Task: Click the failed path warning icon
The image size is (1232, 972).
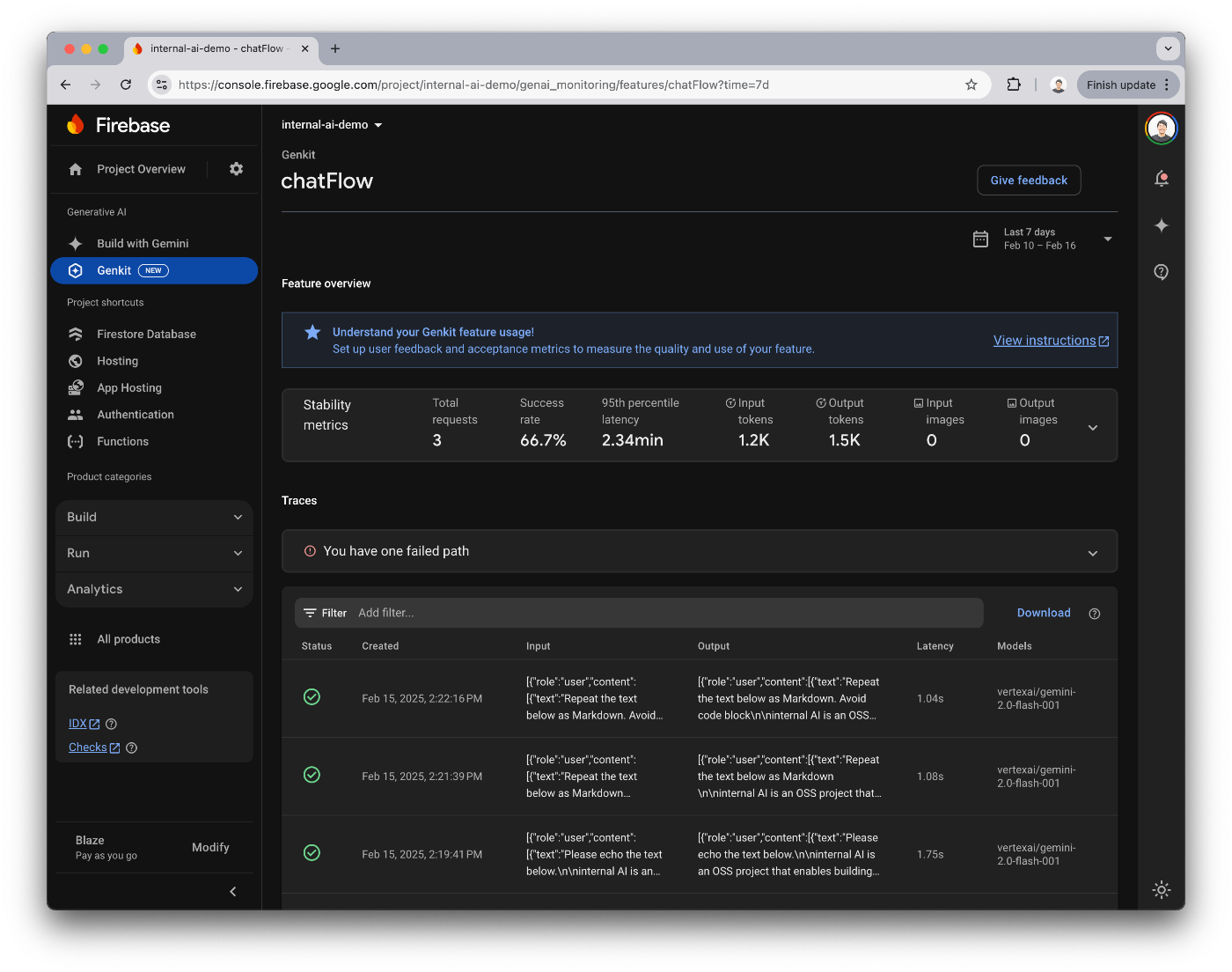Action: 310,551
